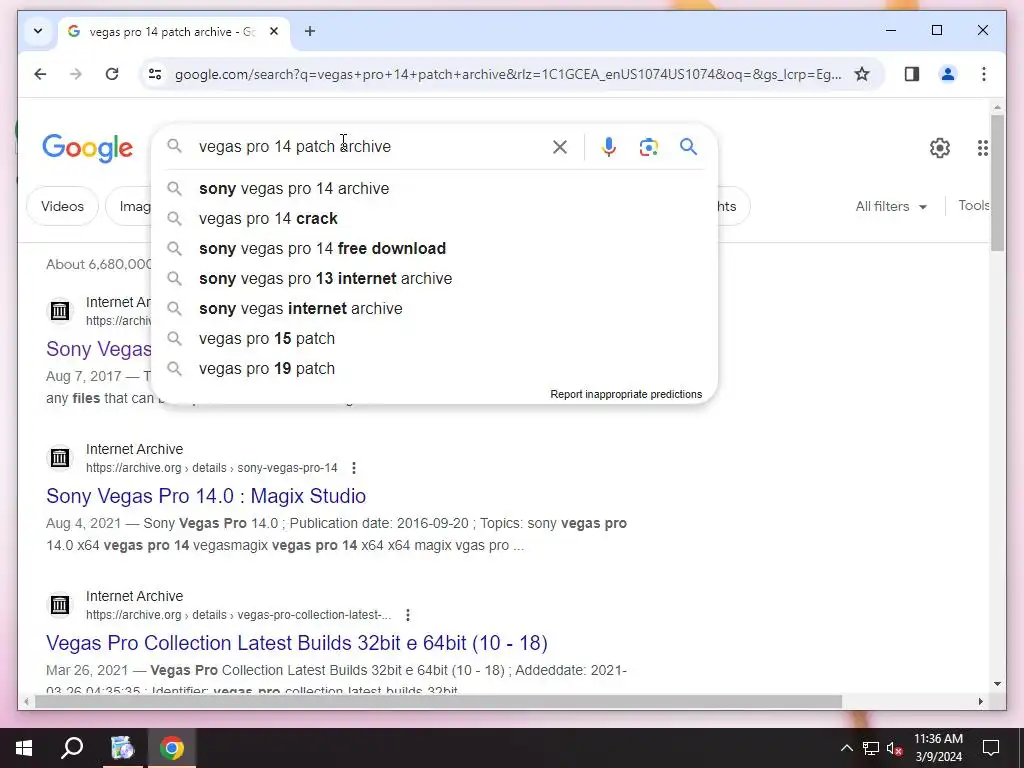
Task: Submit search with blue magnifier icon
Action: pos(688,147)
